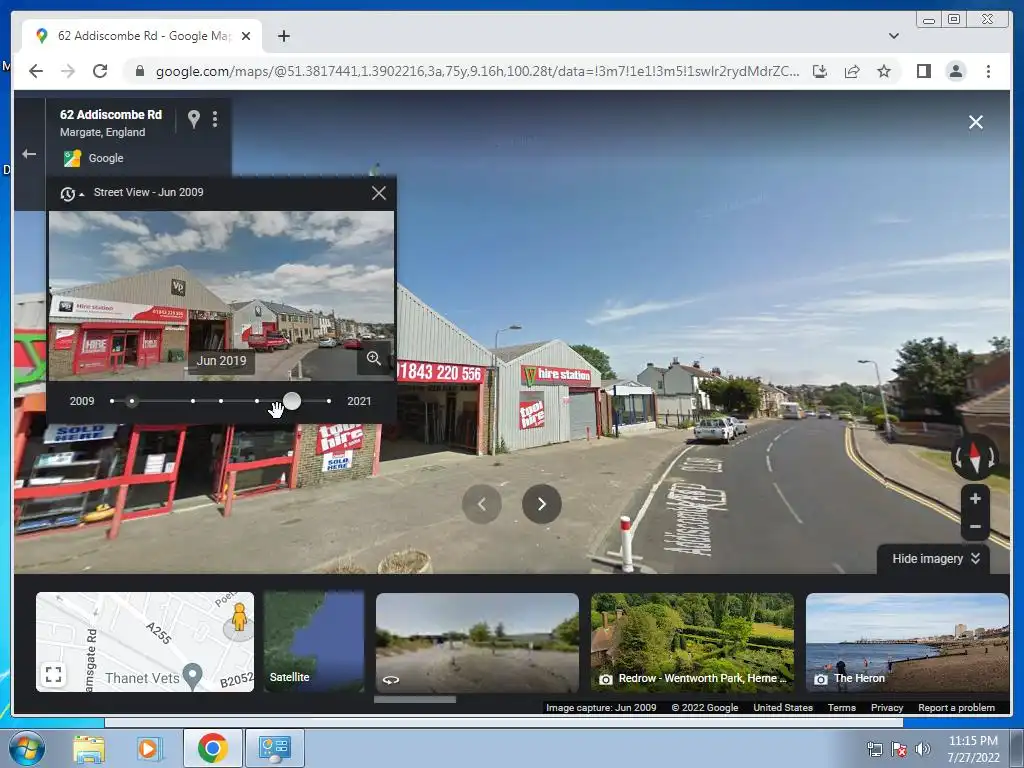The width and height of the screenshot is (1024, 768).
Task: Click the lock icon in address bar
Action: coord(139,71)
